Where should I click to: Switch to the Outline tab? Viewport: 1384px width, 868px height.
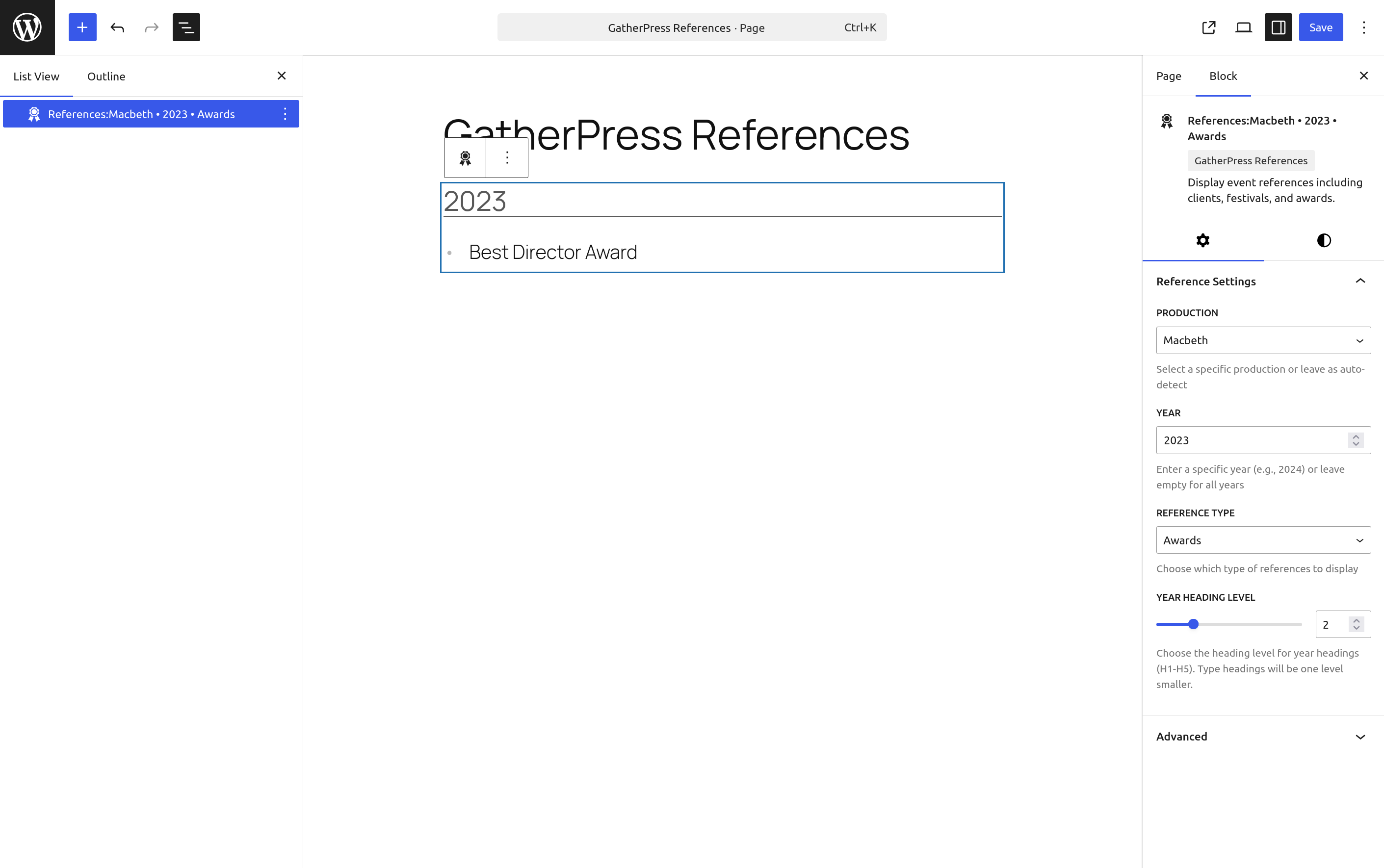(106, 76)
